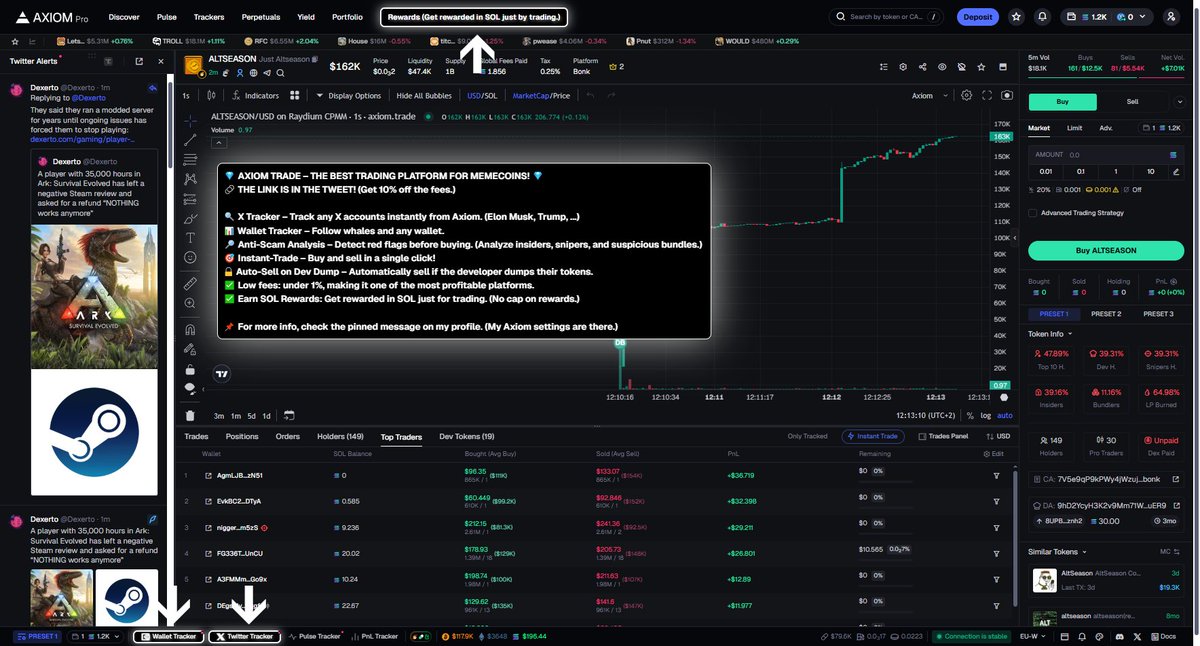This screenshot has height=646, width=1200.
Task: Select the zoom-in tool
Action: [190, 303]
